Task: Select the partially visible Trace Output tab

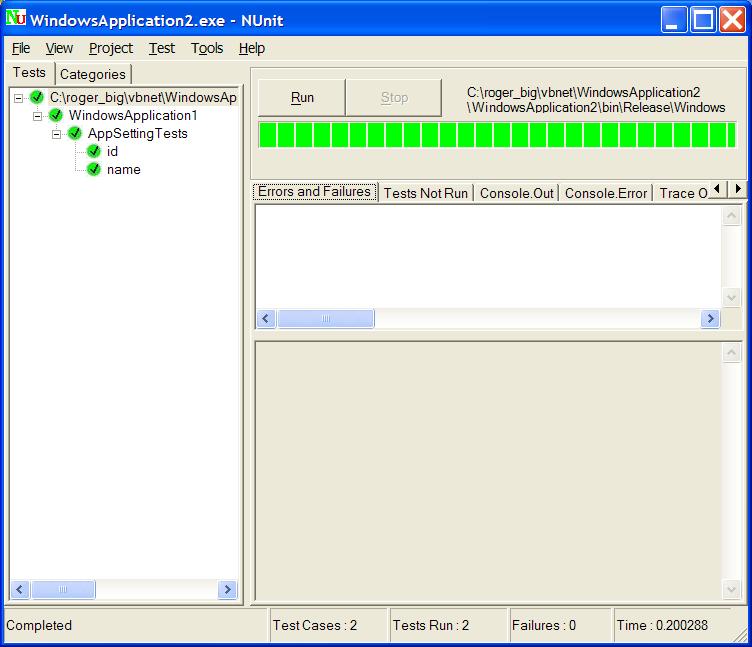Action: click(x=682, y=193)
